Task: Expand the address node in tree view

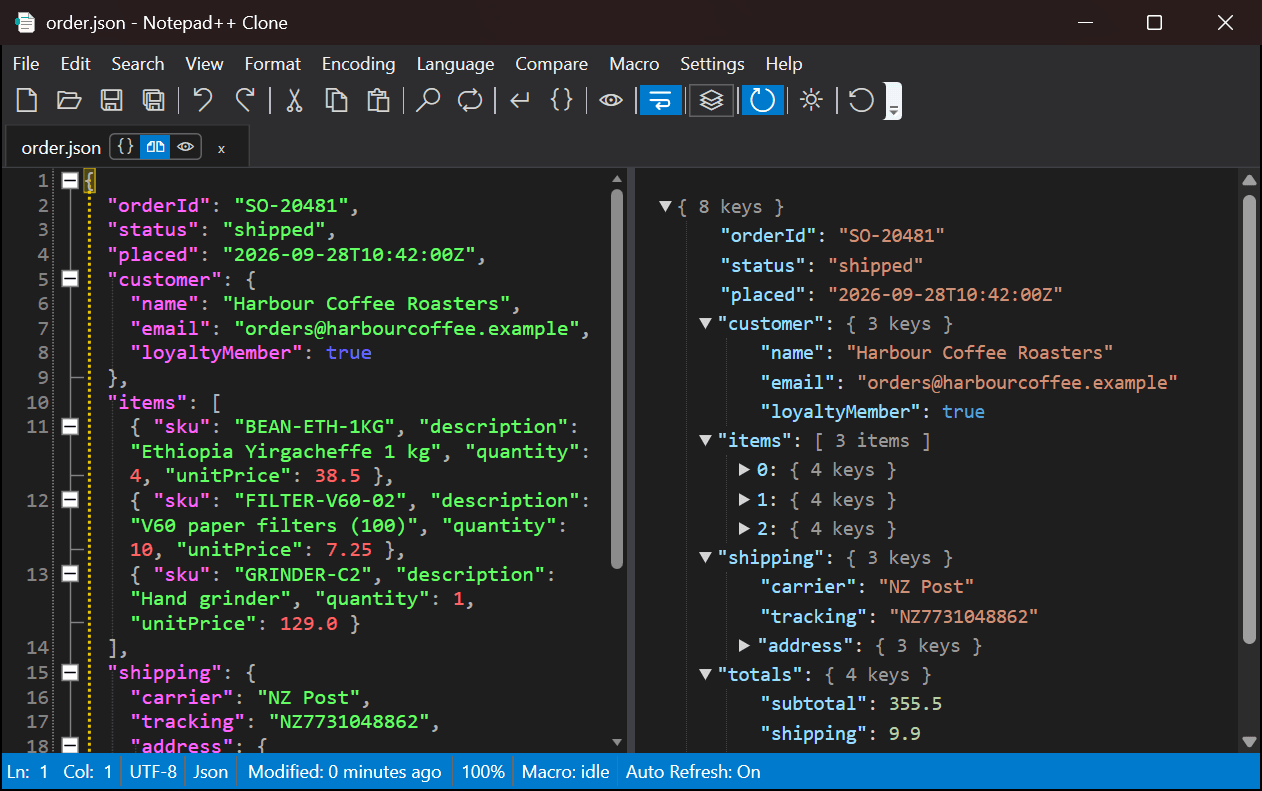Action: [x=744, y=646]
